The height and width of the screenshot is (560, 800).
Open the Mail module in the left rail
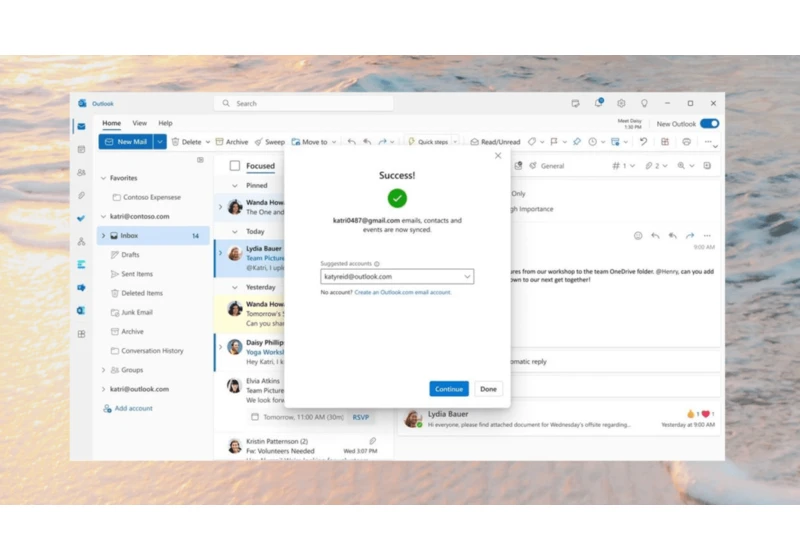point(81,126)
